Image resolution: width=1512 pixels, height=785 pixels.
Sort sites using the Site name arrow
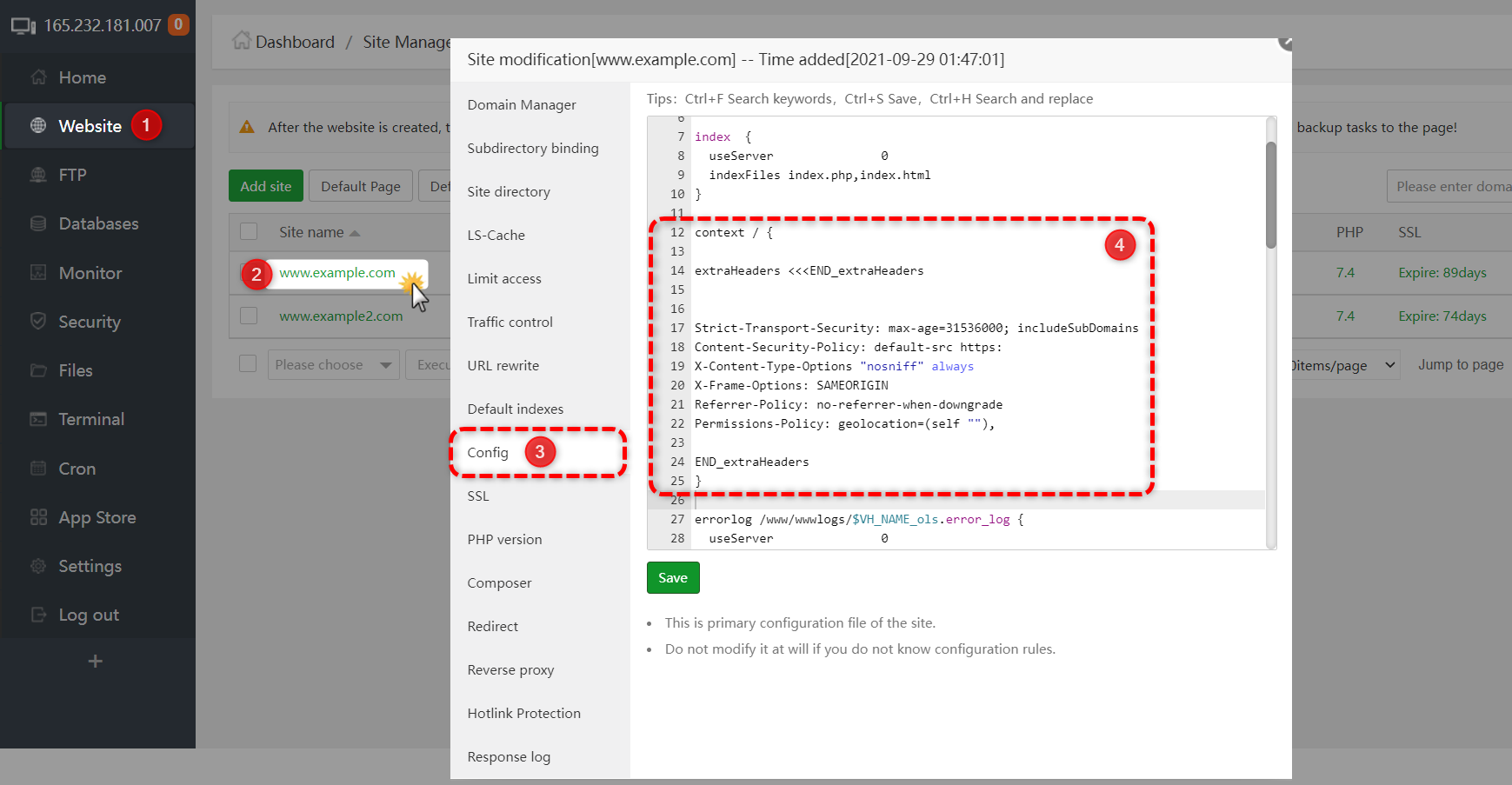coord(355,233)
